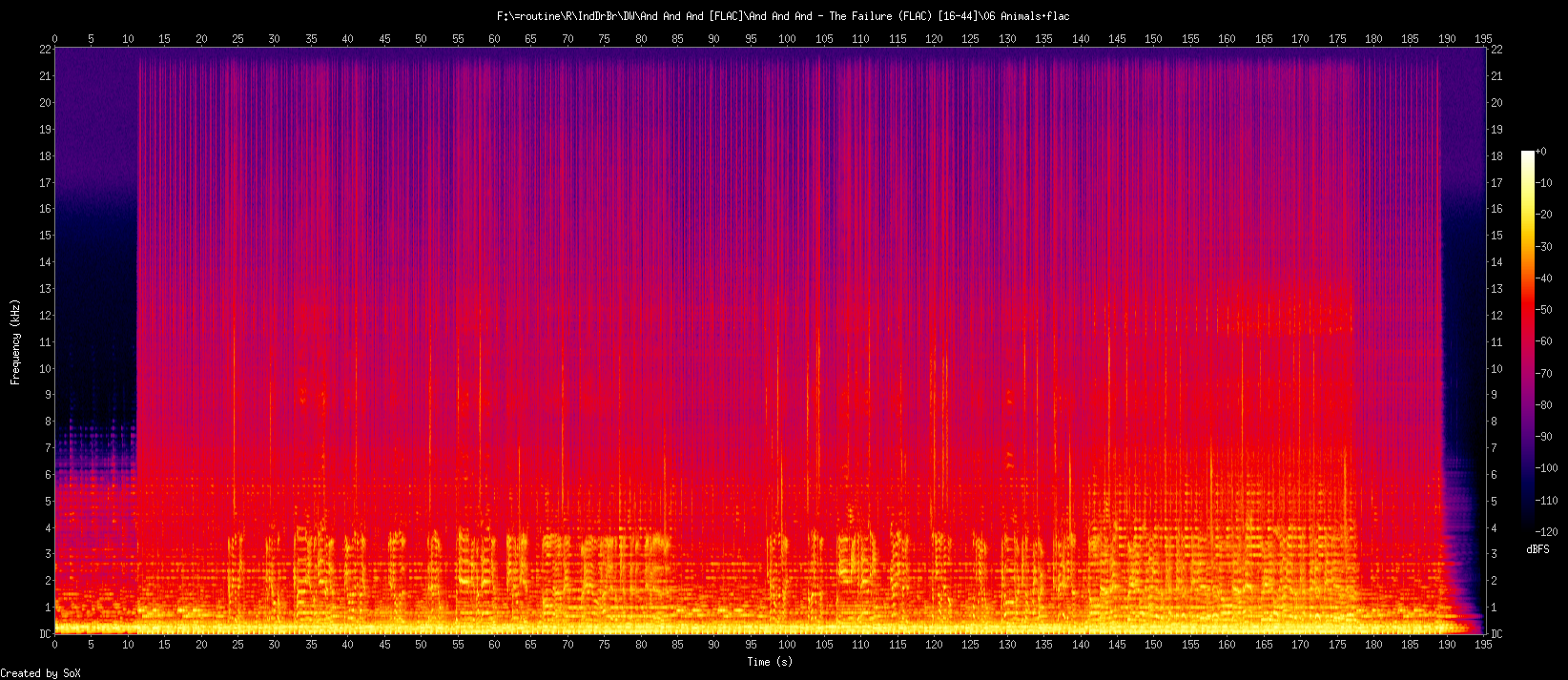Click the "195" tick on the bottom time axis

(x=1484, y=645)
